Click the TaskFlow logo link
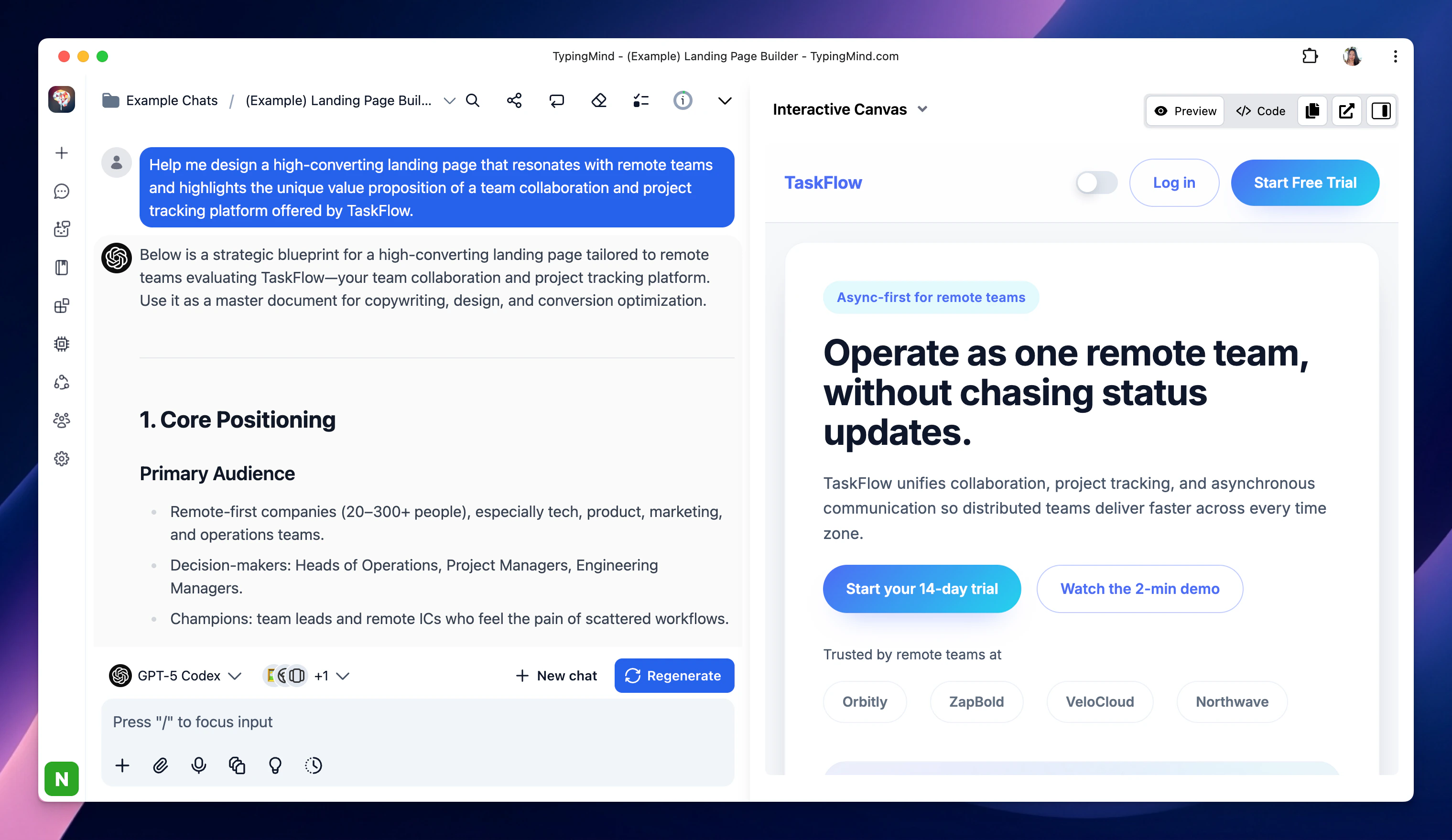This screenshot has width=1452, height=840. coord(823,183)
